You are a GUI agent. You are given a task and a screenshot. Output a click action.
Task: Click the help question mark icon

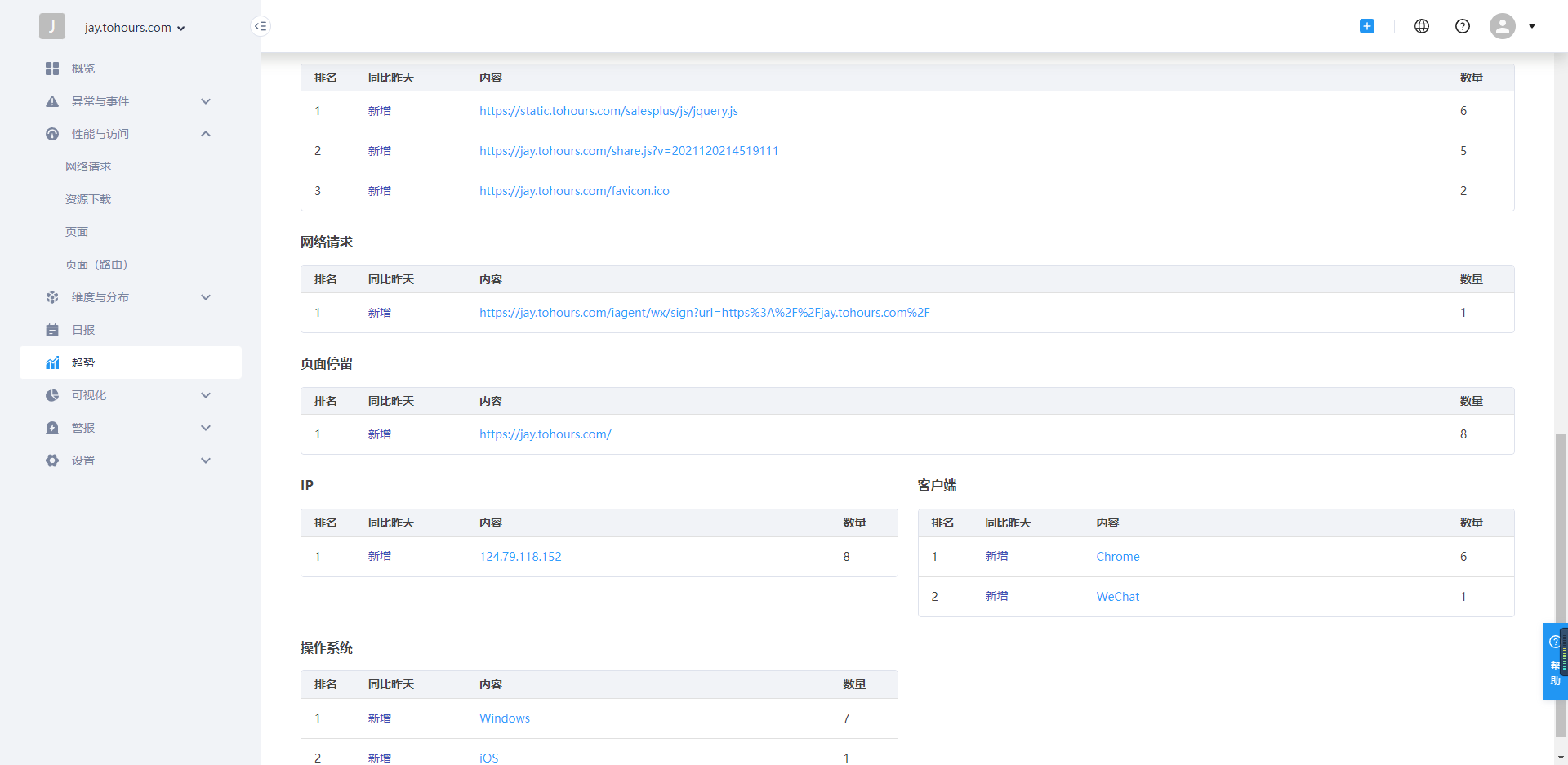point(1462,26)
